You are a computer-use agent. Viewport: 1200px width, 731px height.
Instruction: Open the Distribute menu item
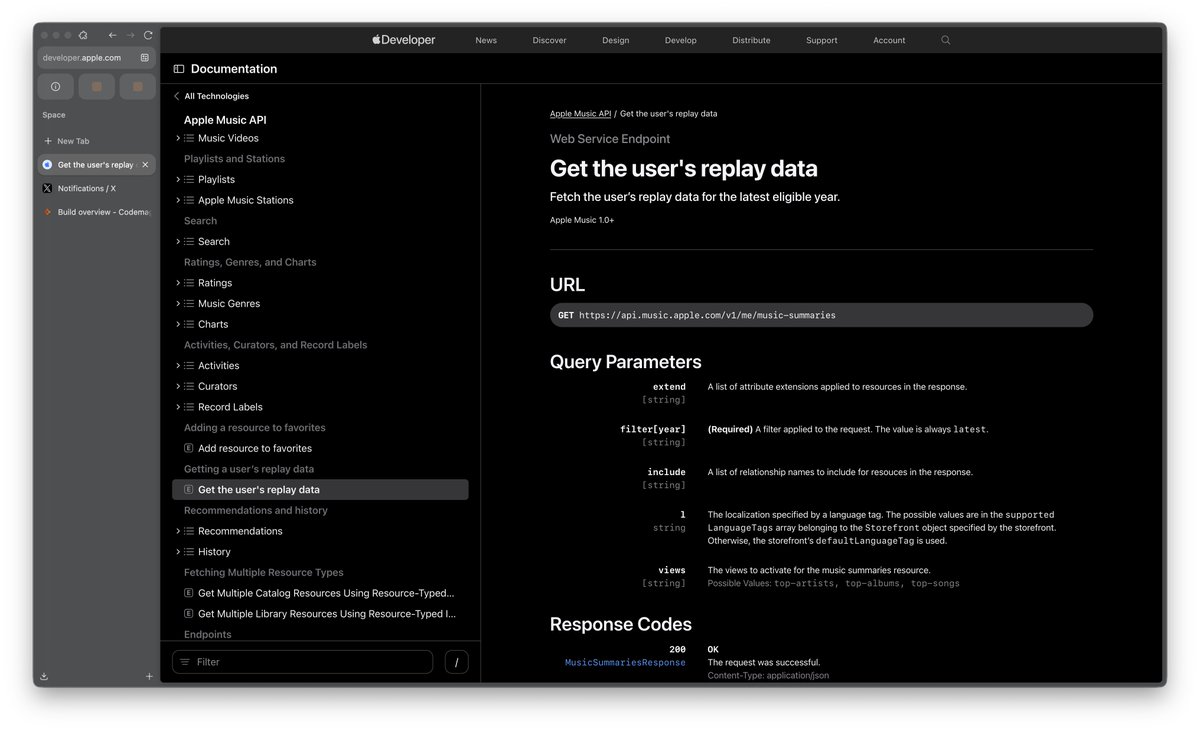(x=751, y=41)
